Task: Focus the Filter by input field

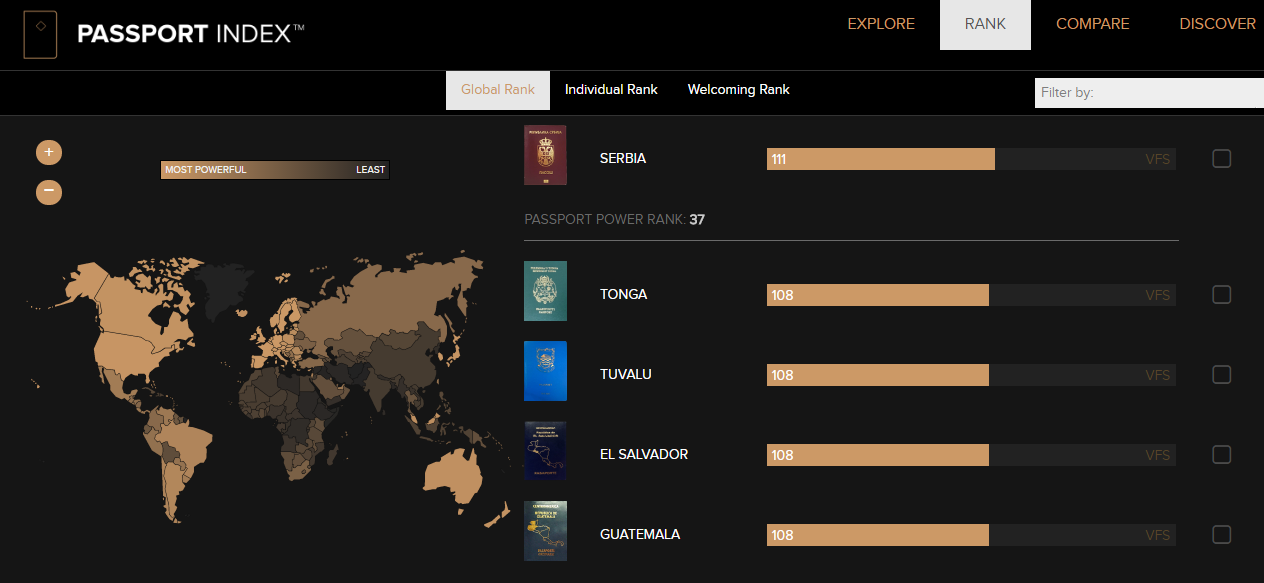Action: pyautogui.click(x=1149, y=92)
